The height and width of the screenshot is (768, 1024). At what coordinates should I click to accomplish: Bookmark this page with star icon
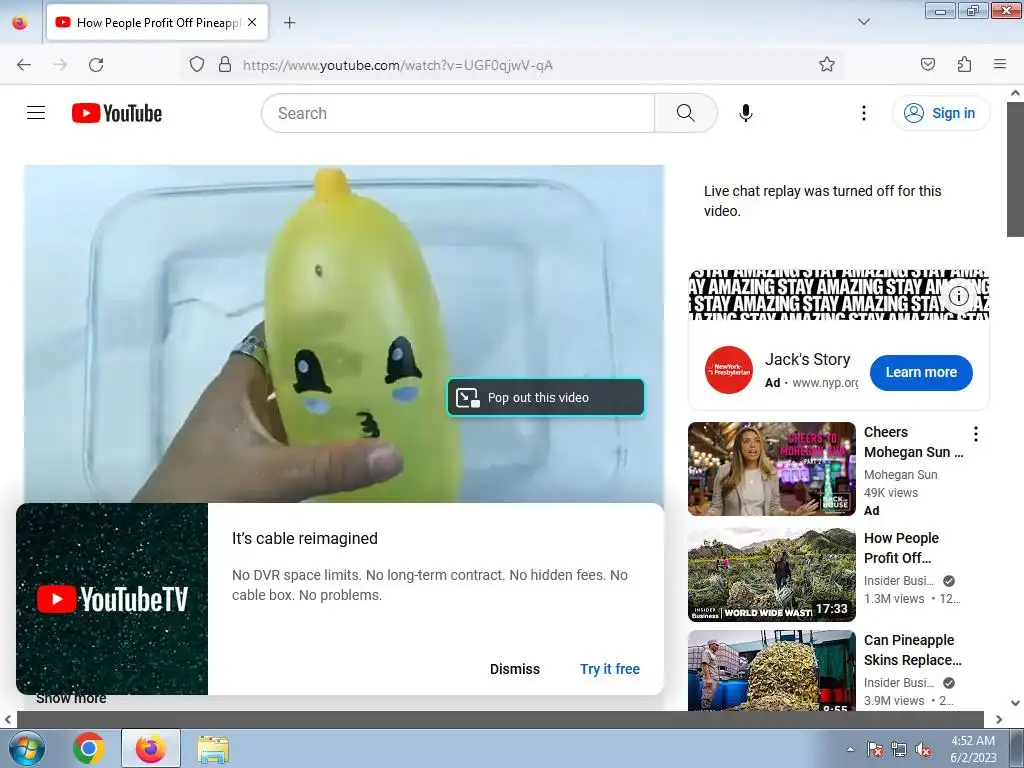[827, 65]
